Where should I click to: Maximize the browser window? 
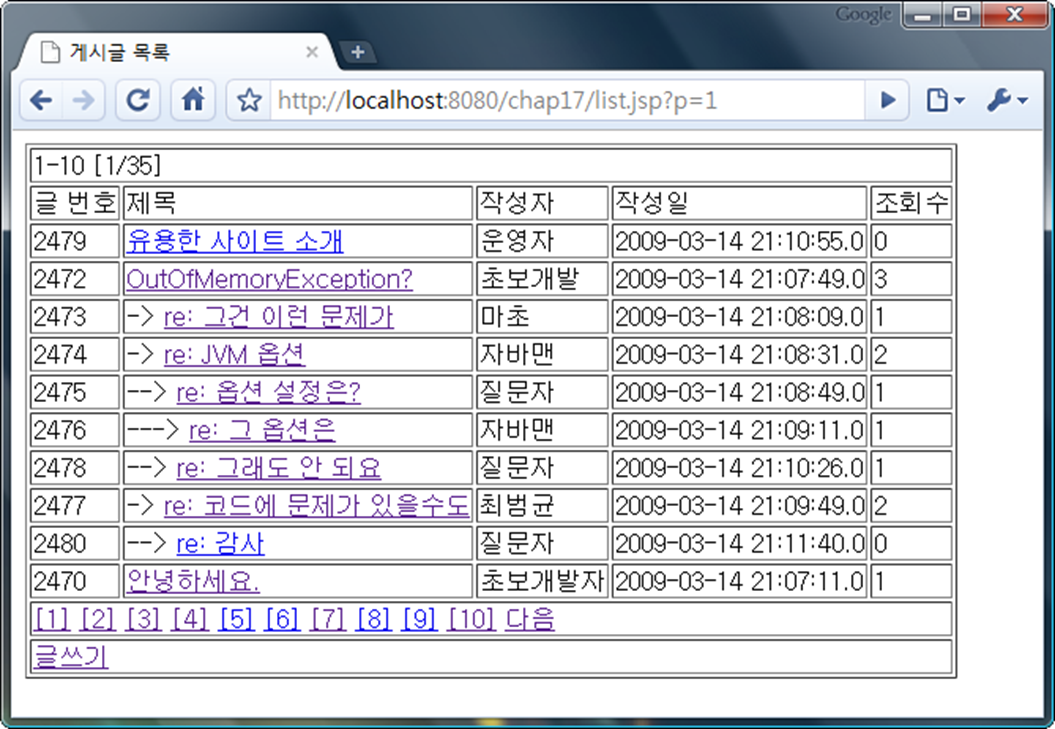point(963,15)
